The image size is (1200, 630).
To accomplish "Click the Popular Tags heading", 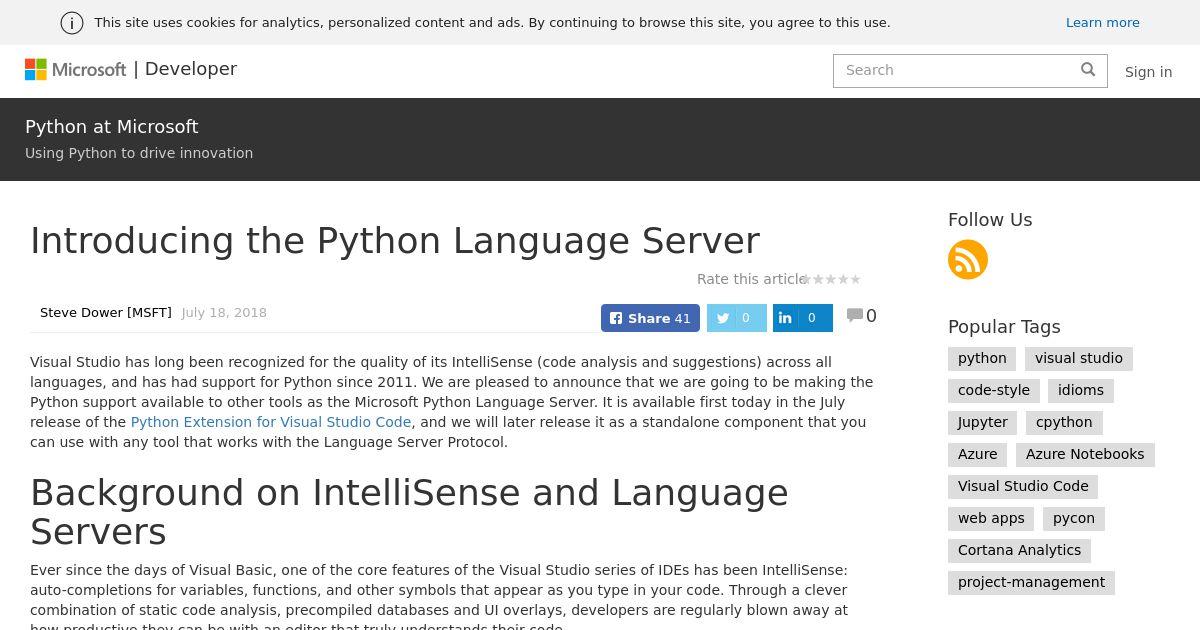I will (1004, 327).
